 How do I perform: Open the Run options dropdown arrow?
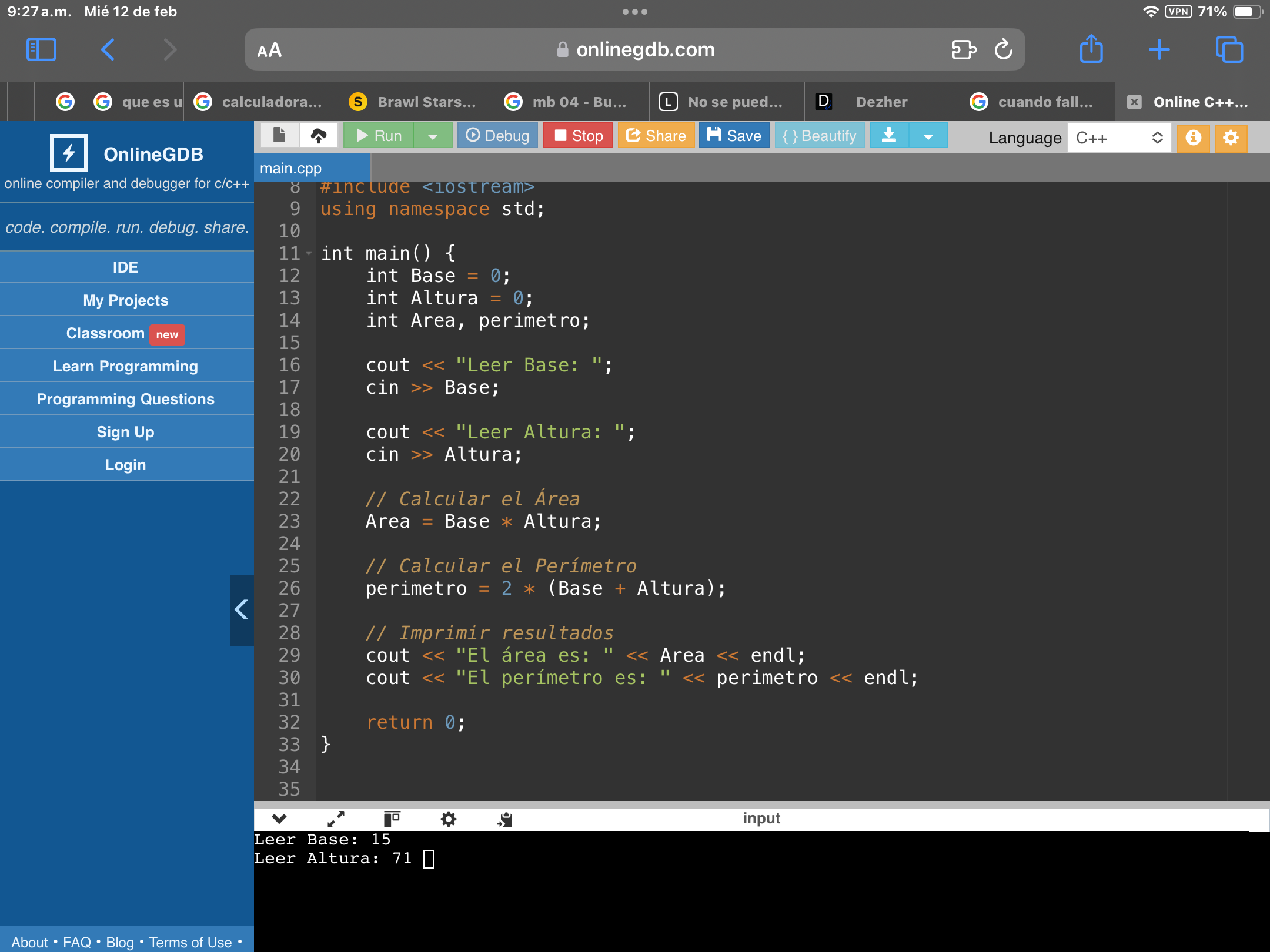[433, 136]
